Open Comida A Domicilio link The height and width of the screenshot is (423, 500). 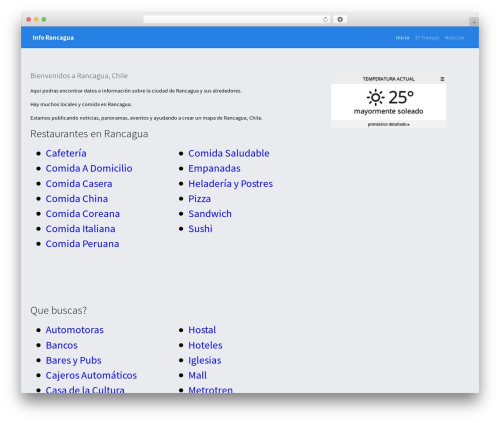click(x=89, y=168)
